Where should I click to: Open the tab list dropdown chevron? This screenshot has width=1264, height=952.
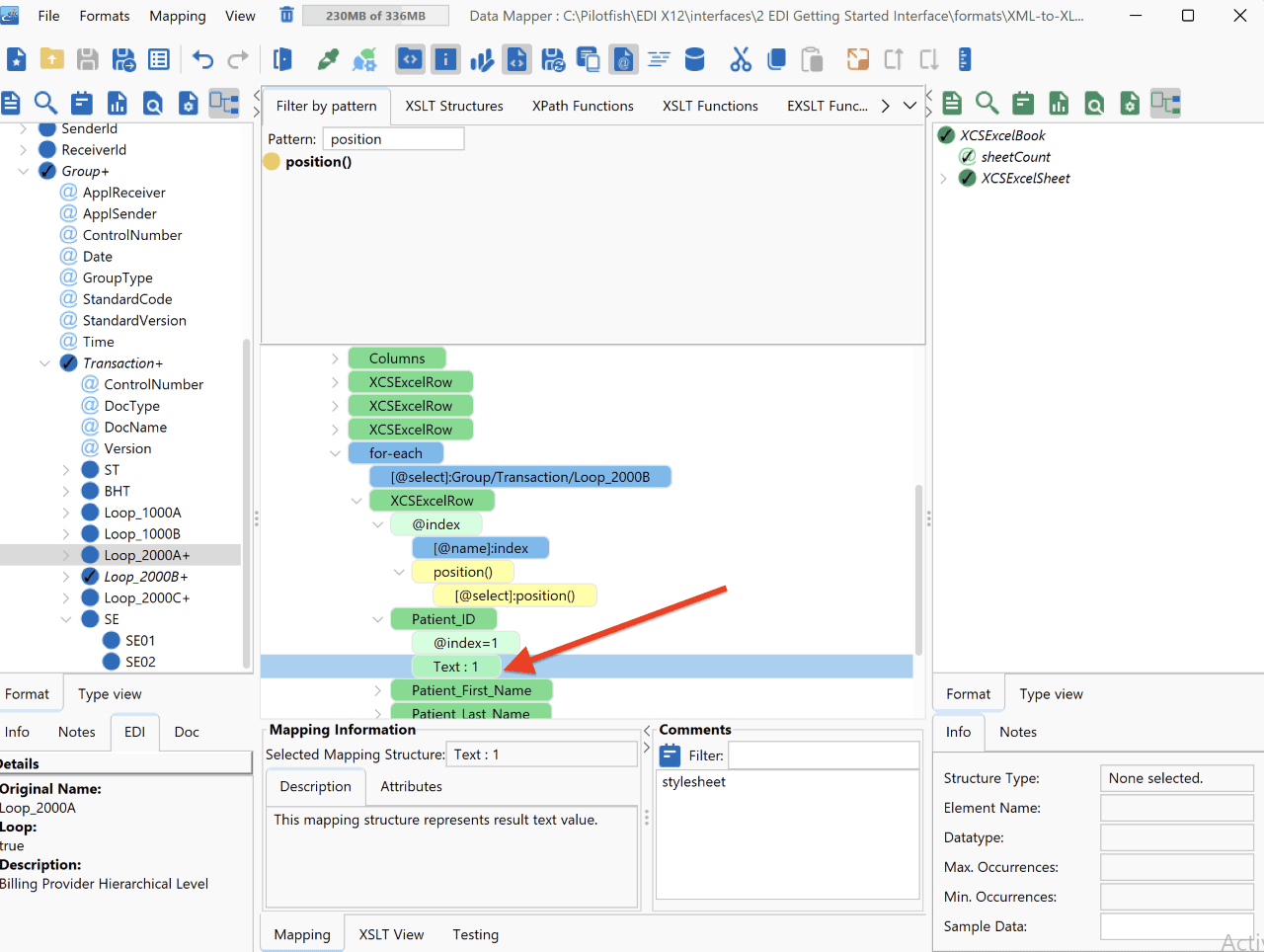[x=910, y=106]
